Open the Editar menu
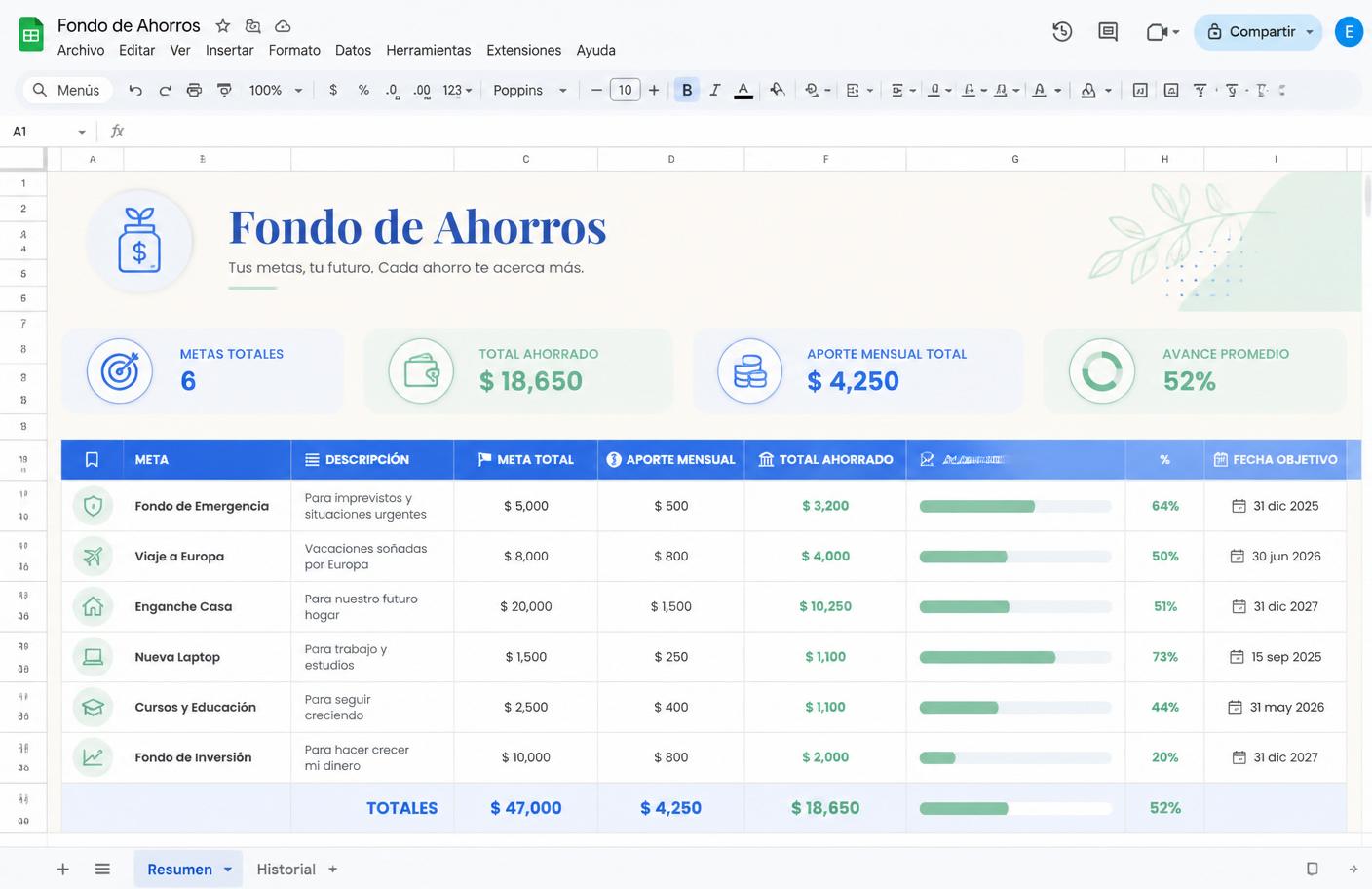The width and height of the screenshot is (1372, 889). (x=136, y=50)
